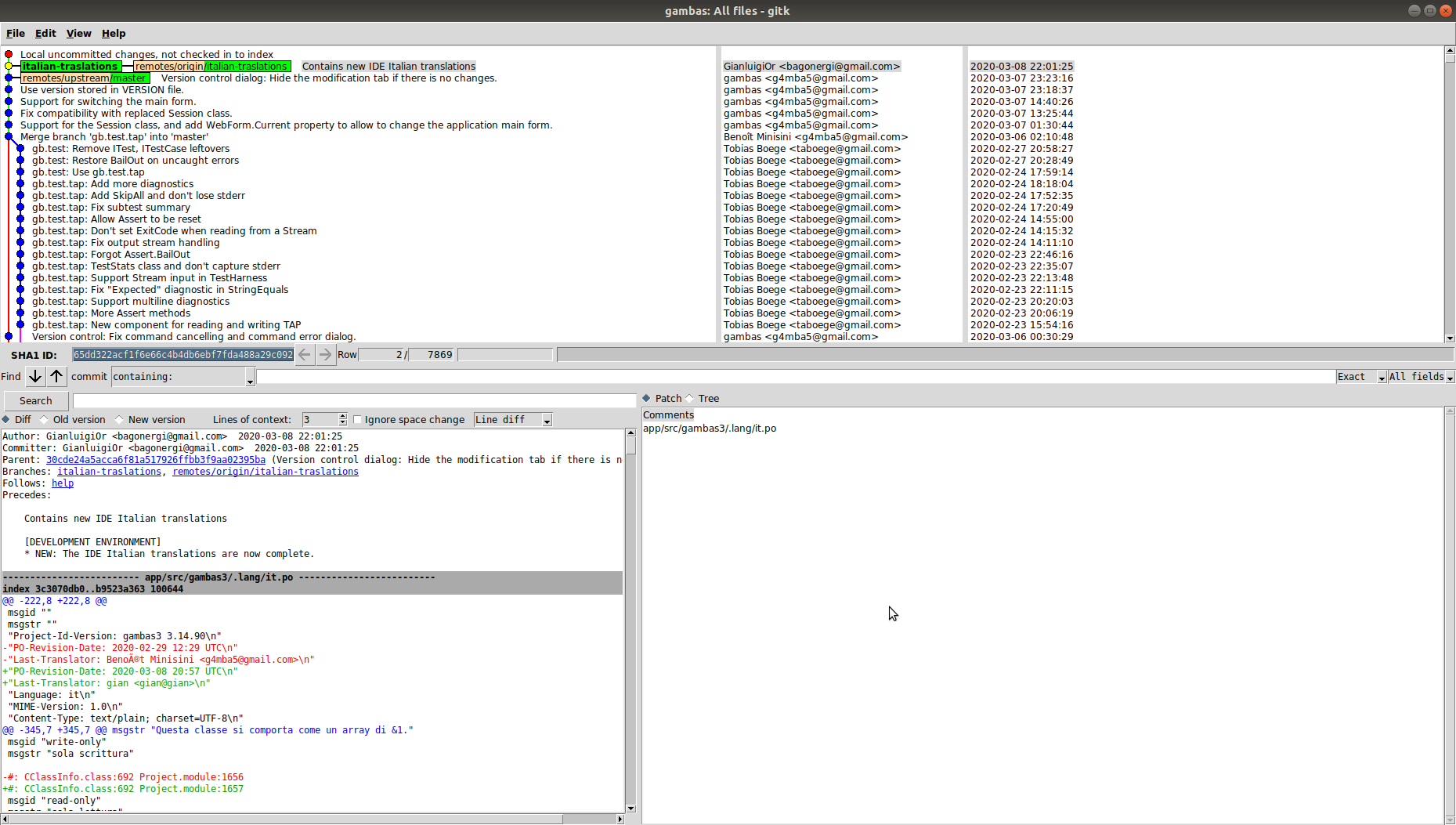Click the remotes/upstream/master branch tag
This screenshot has width=1456, height=825.
[85, 78]
